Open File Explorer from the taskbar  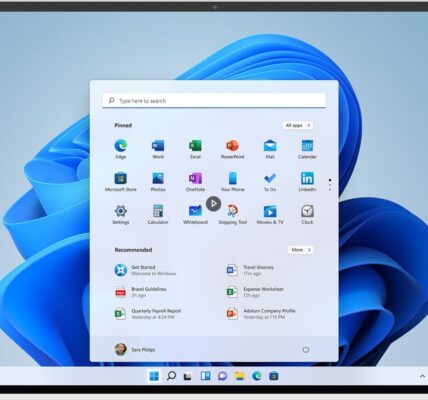(x=240, y=376)
